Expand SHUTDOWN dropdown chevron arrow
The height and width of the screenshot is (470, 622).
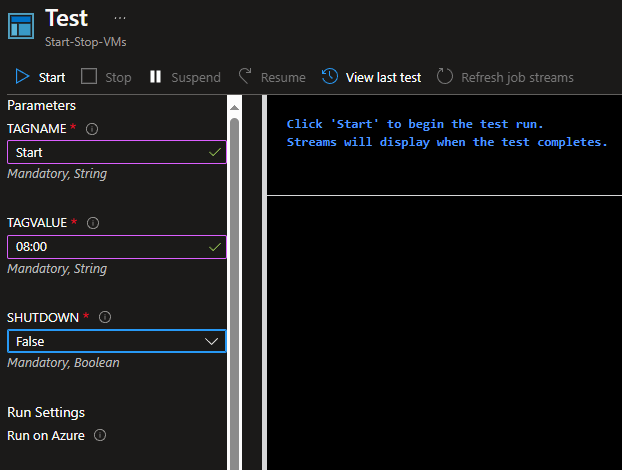[x=211, y=341]
